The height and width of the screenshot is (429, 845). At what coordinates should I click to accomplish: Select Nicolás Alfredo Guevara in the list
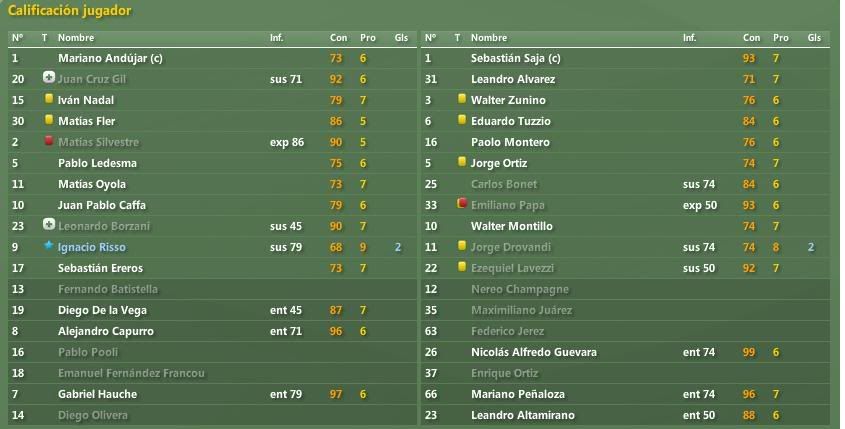point(534,352)
